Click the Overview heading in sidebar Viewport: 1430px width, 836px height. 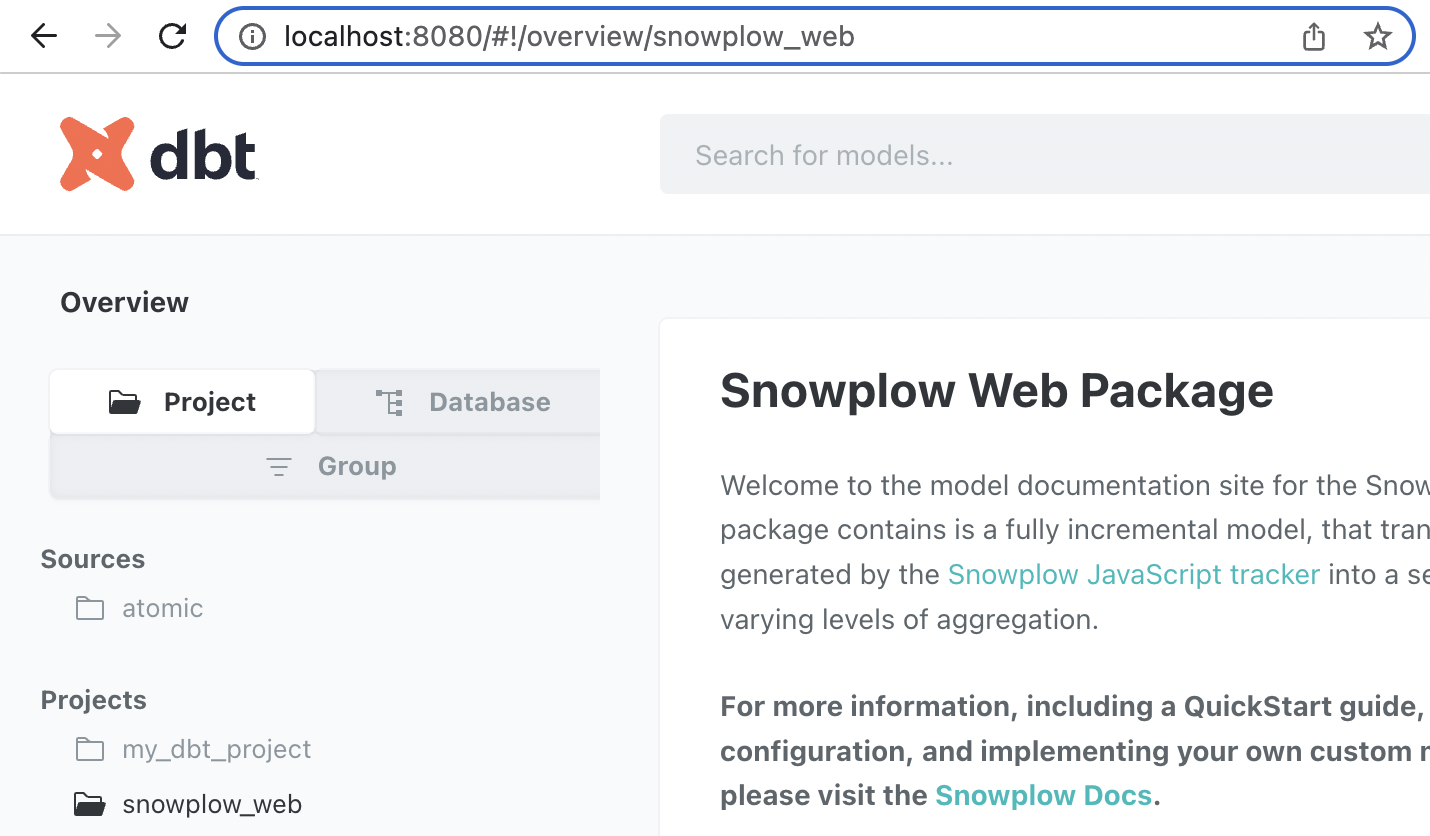coord(124,302)
